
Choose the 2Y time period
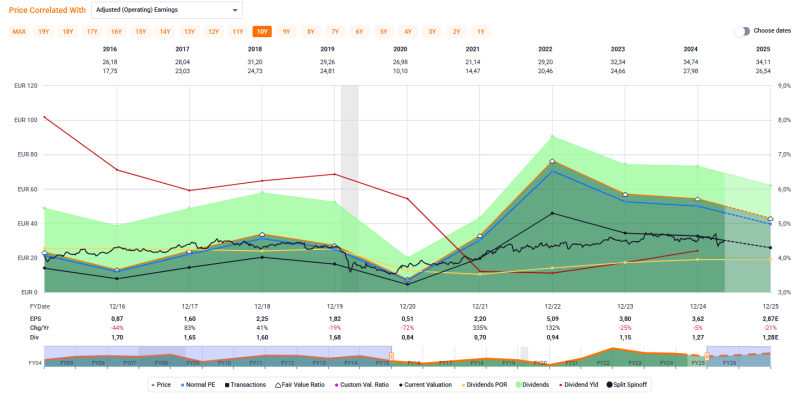tap(457, 32)
